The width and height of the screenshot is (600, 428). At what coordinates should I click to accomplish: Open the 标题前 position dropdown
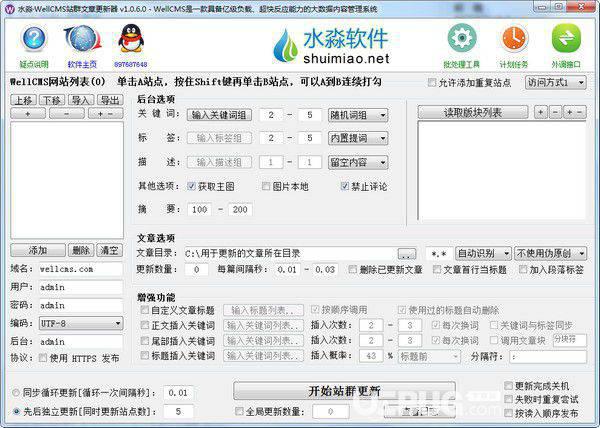click(x=429, y=357)
